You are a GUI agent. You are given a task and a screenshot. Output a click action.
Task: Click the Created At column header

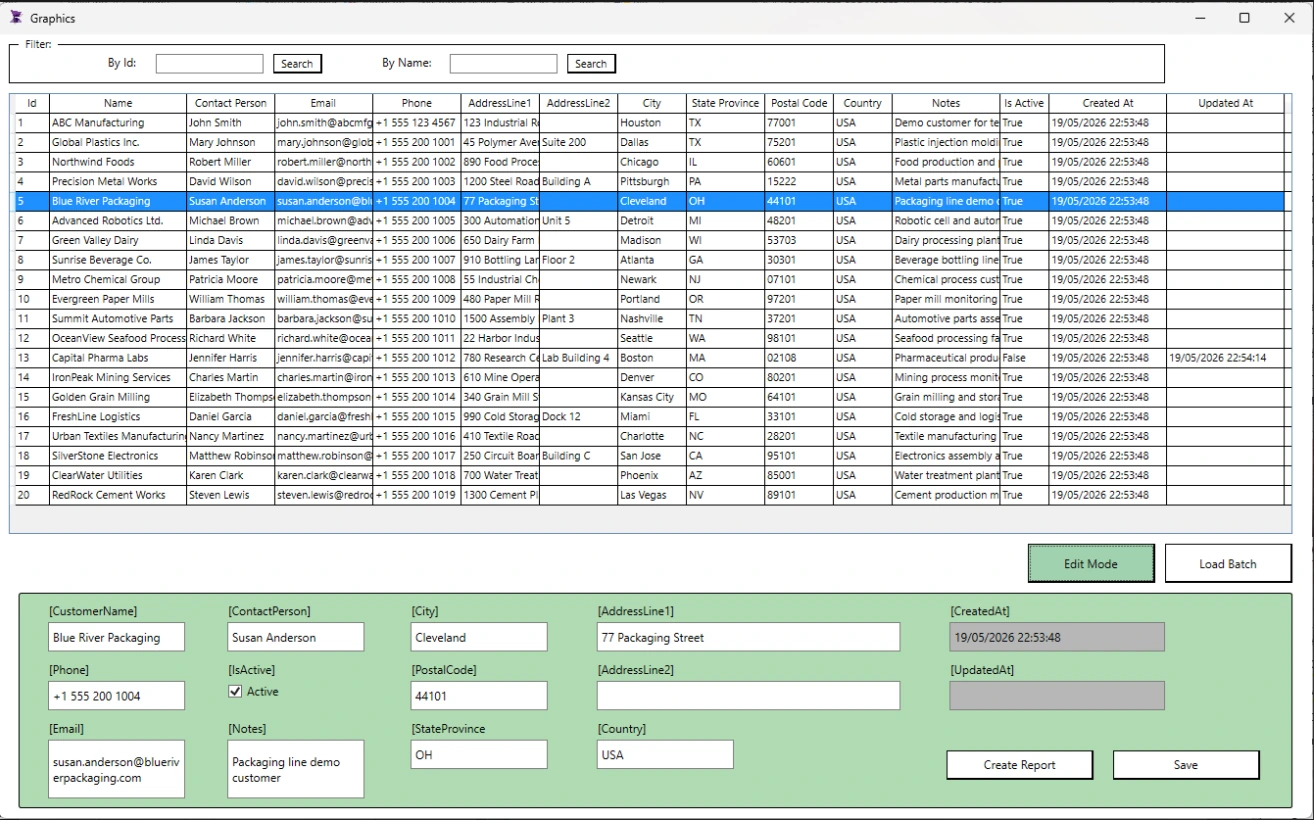1107,103
